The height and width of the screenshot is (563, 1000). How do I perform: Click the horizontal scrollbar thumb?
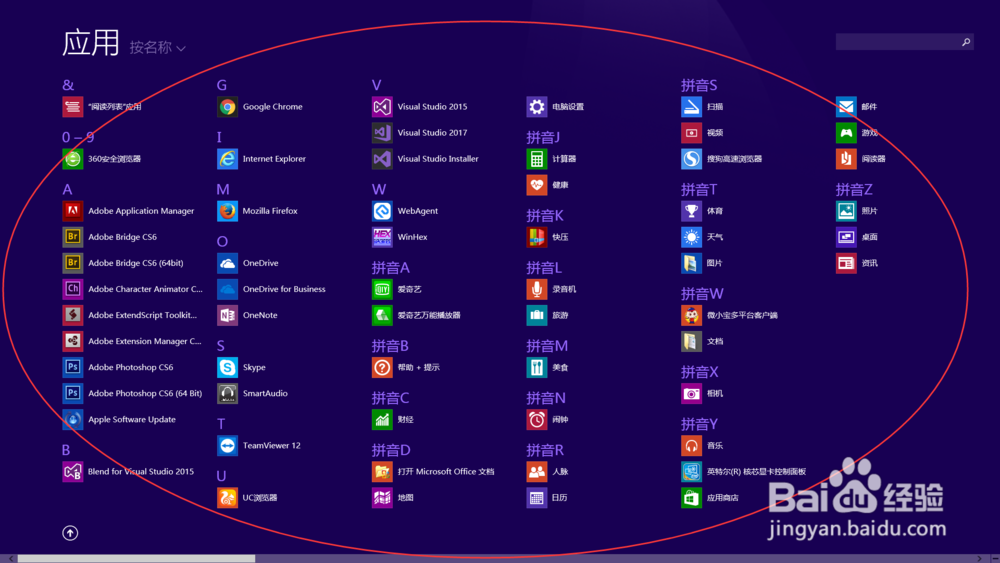tap(136, 559)
